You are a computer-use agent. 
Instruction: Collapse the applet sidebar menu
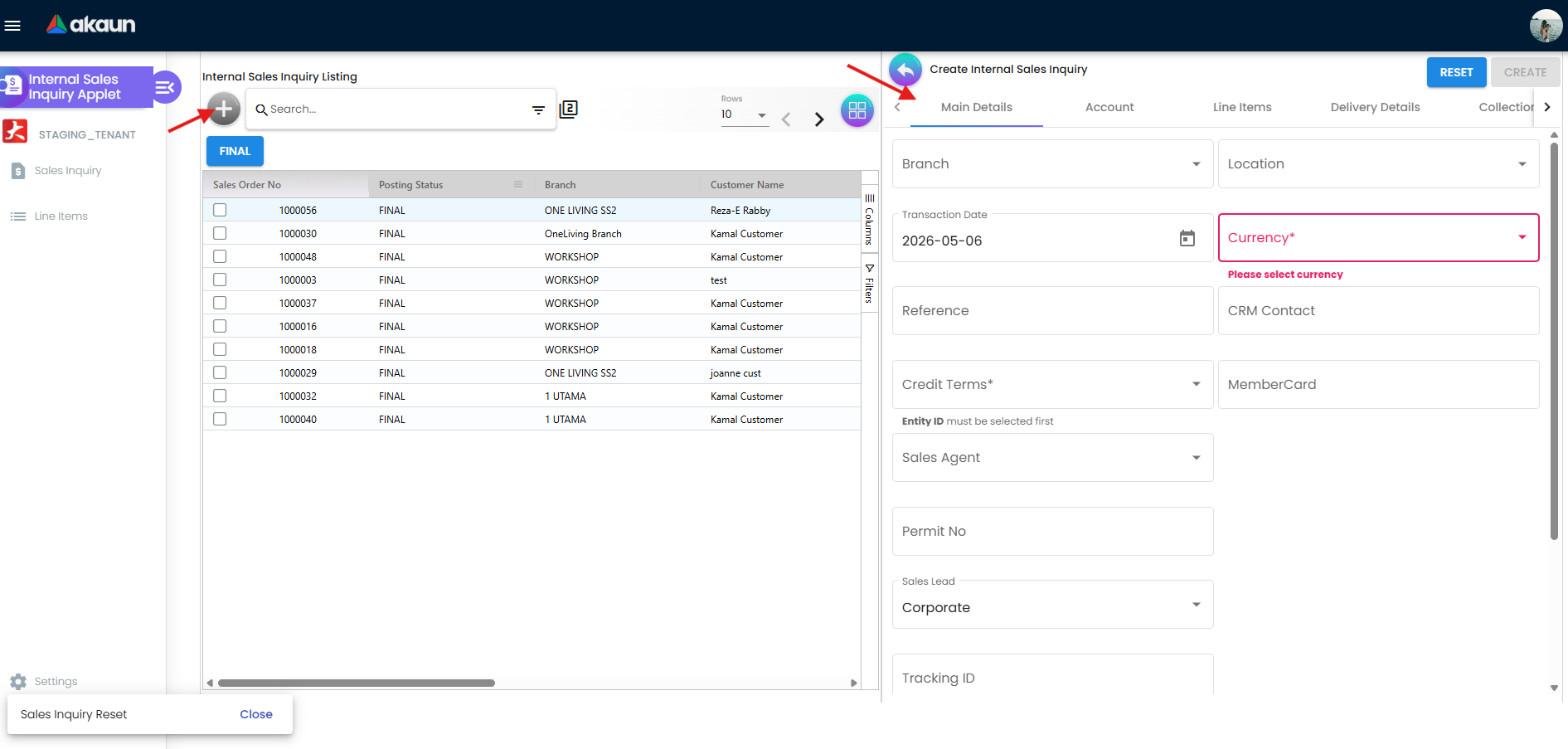click(165, 87)
